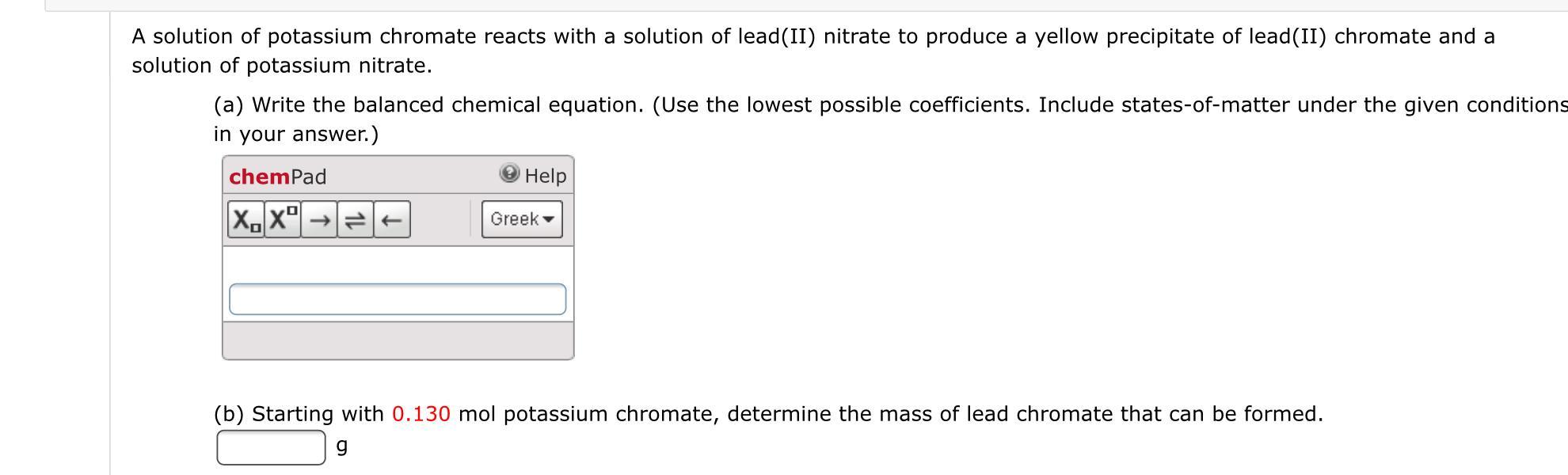Insert the equilibrium double arrow

pos(356,220)
